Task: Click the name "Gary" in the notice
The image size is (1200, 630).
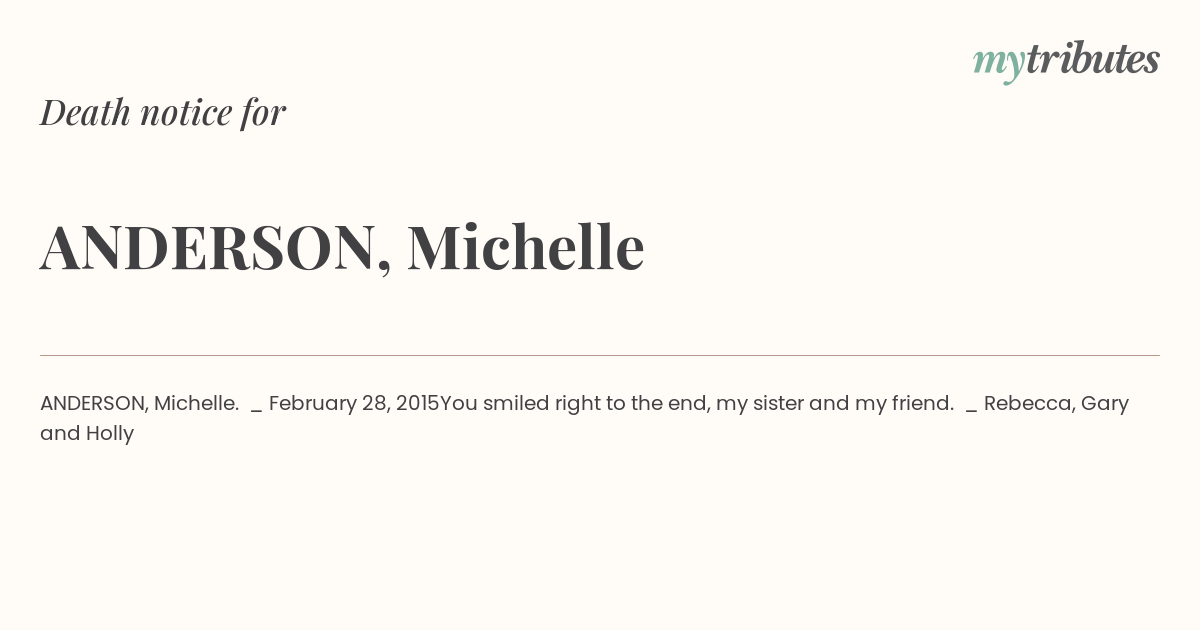Action: click(x=1105, y=404)
